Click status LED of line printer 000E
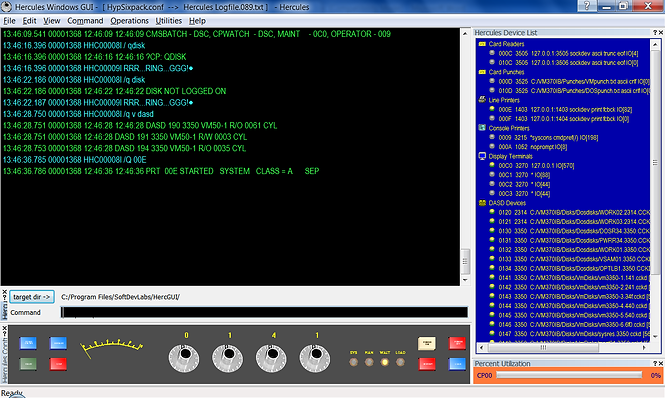The image size is (665, 398). (x=492, y=109)
